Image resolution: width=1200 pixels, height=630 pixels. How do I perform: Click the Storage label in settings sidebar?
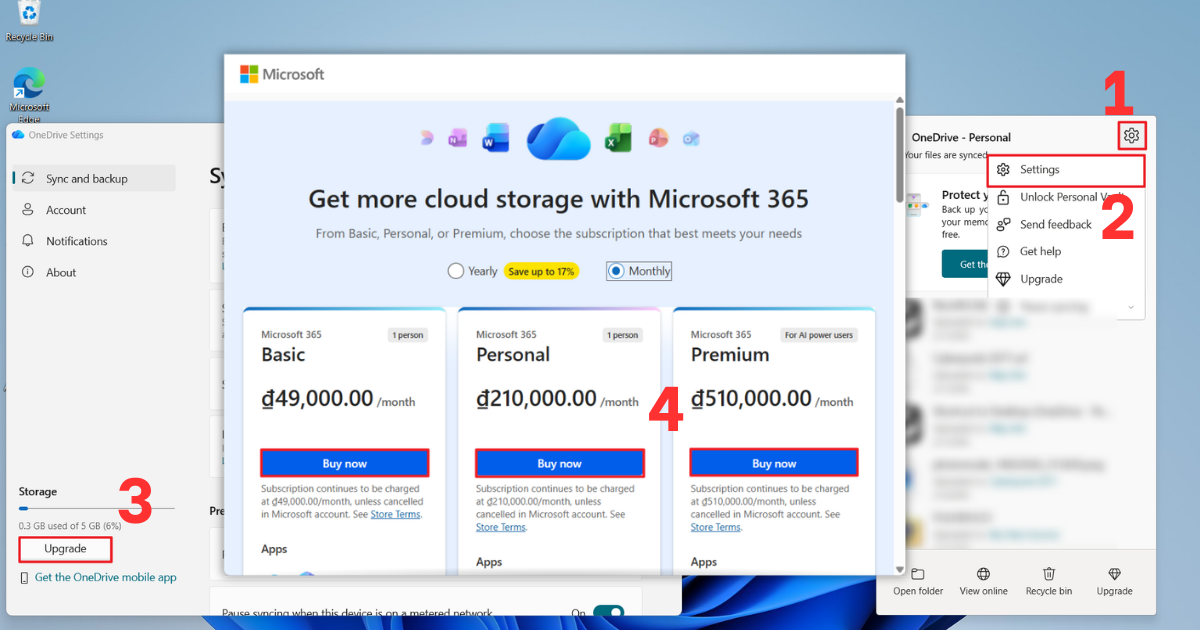[x=38, y=492]
